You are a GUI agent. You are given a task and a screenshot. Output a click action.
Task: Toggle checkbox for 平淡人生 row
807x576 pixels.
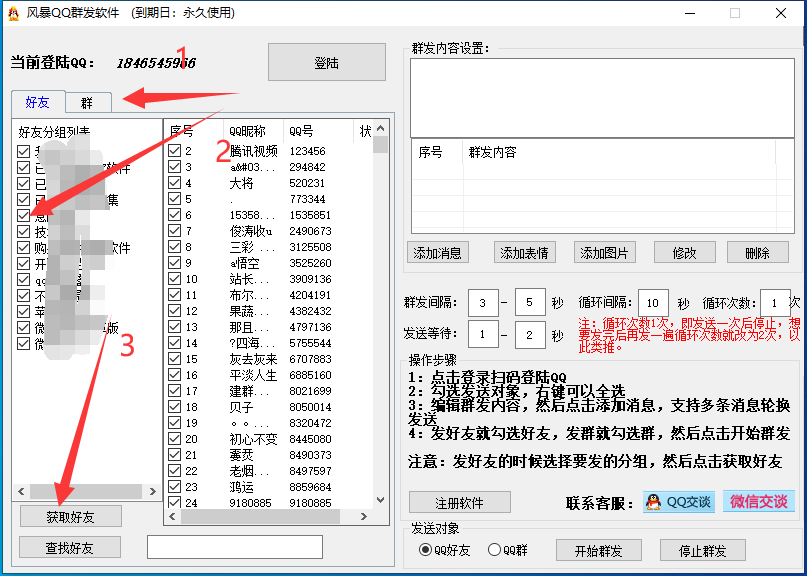pos(174,374)
